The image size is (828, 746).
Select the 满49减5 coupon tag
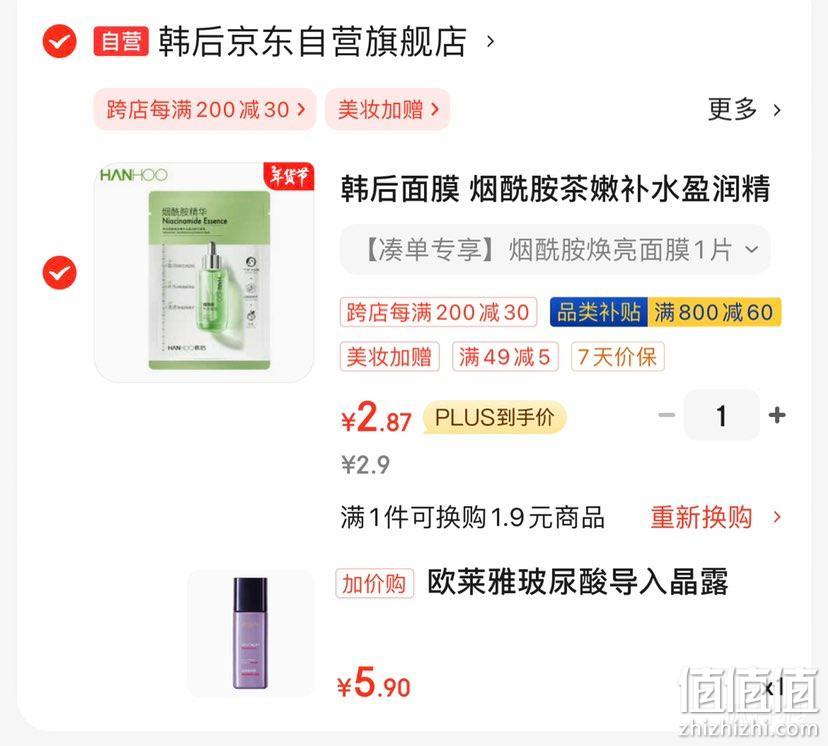pyautogui.click(x=505, y=357)
